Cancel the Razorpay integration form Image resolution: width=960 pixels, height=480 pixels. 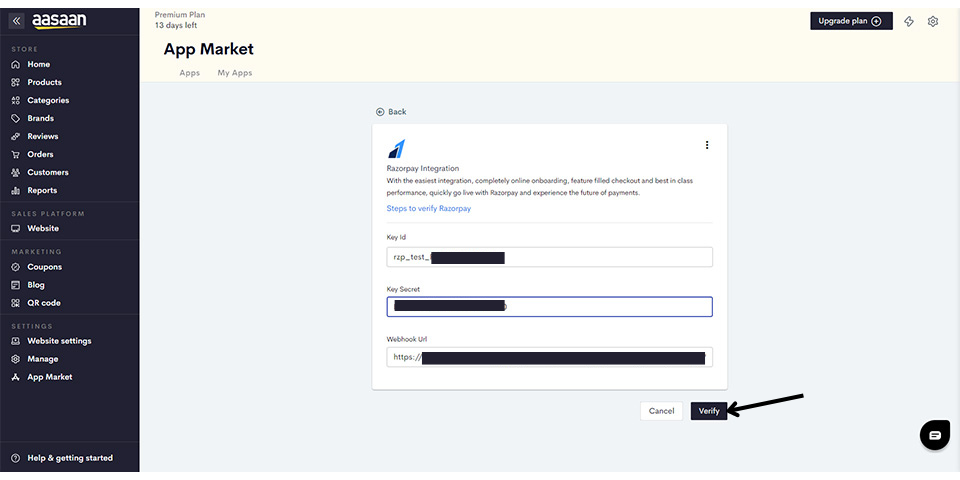tap(661, 411)
